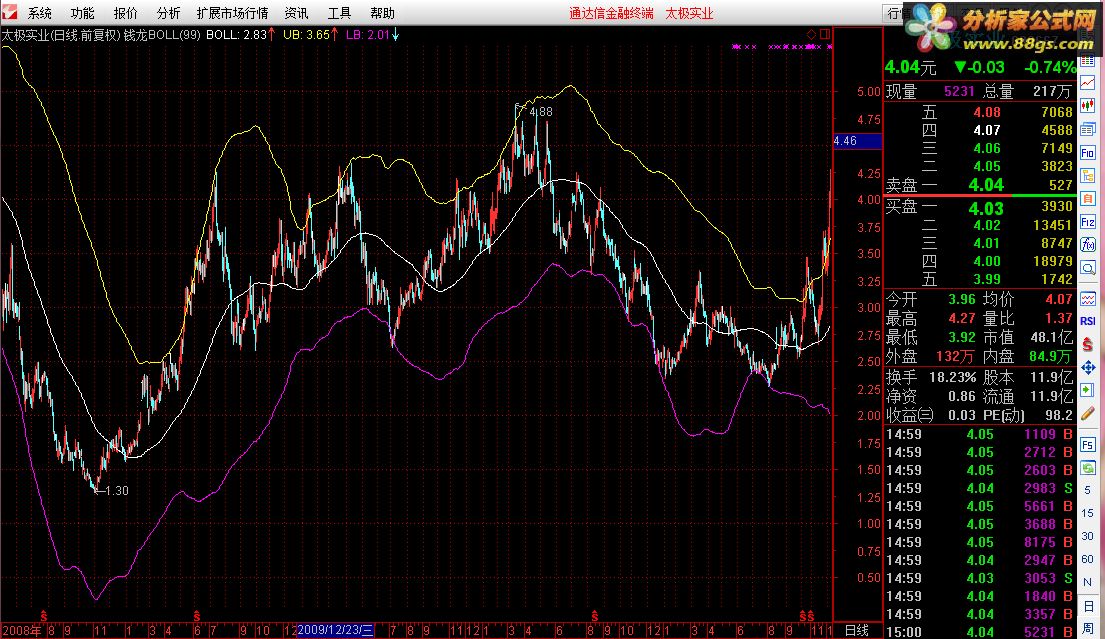Click the 总量 217万 value
Image resolution: width=1105 pixels, height=639 pixels.
(1051, 91)
